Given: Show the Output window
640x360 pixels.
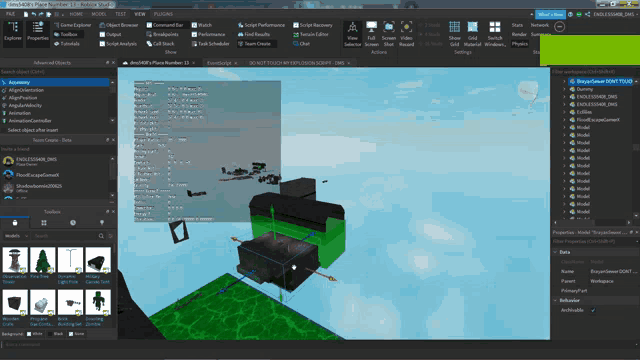Looking at the screenshot, I should coord(110,34).
